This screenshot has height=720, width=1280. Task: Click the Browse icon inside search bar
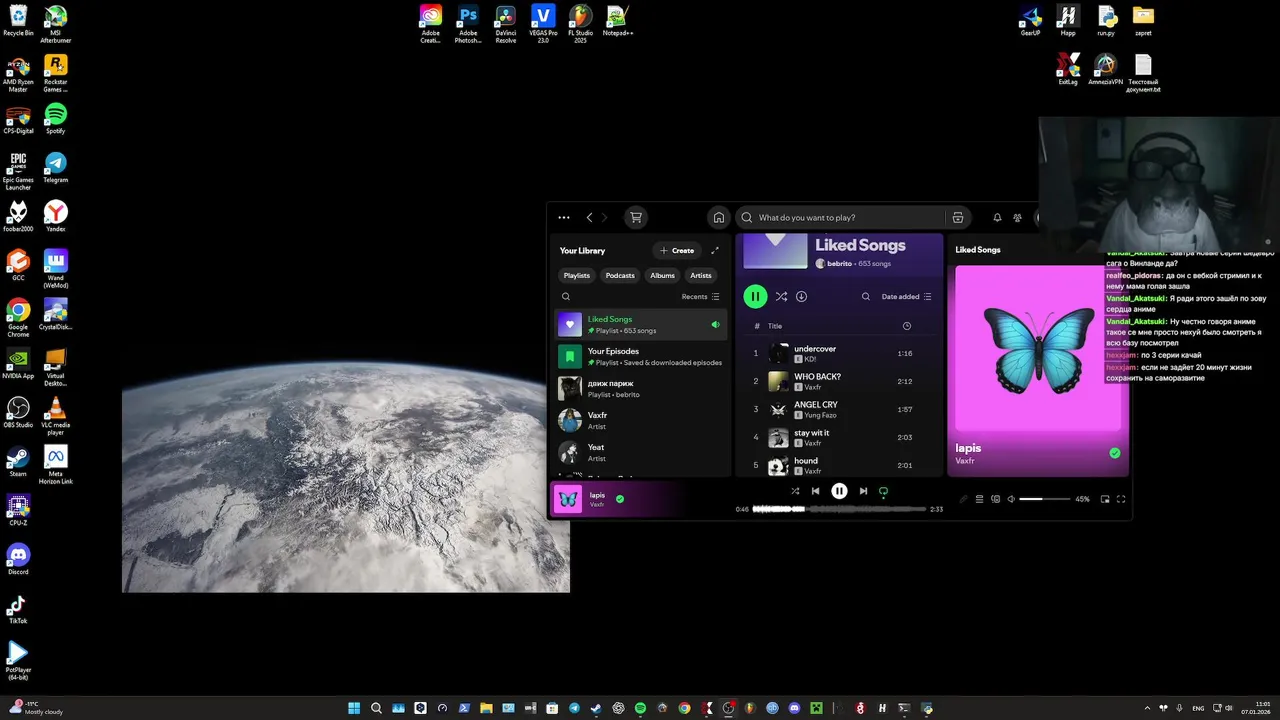[958, 217]
